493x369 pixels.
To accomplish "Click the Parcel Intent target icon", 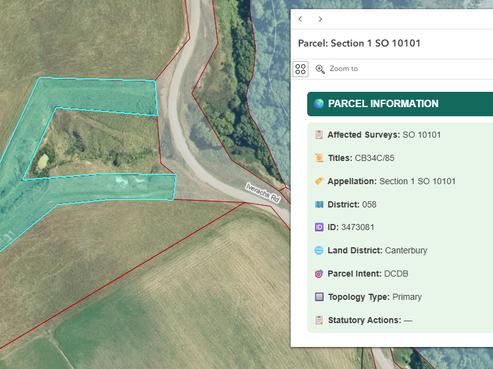I will click(x=319, y=274).
